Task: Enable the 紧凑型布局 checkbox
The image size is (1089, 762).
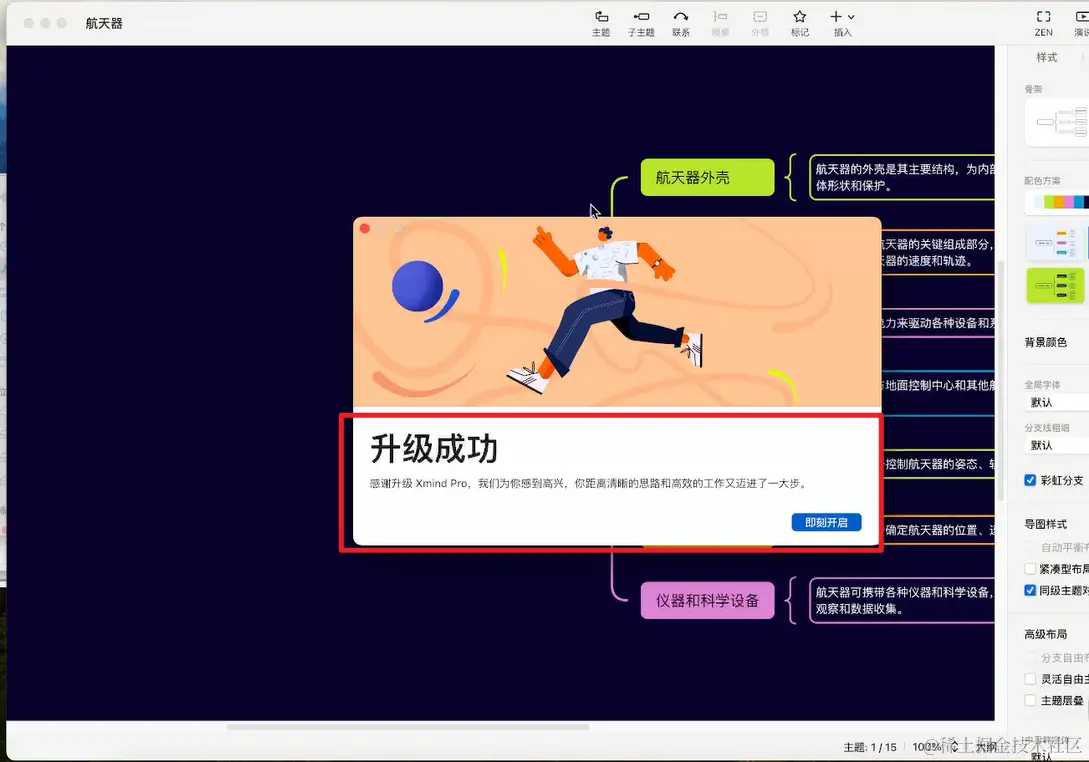Action: [x=1030, y=569]
